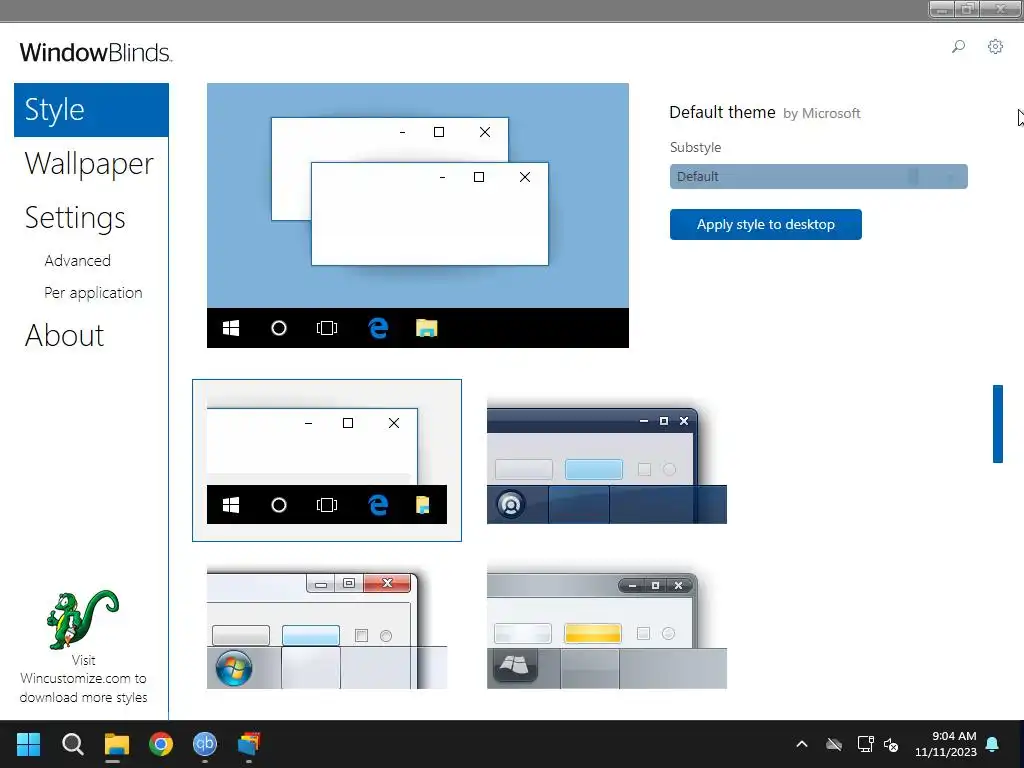1024x768 pixels.
Task: Switch to WindowBlinds taskbar icon
Action: pyautogui.click(x=249, y=744)
